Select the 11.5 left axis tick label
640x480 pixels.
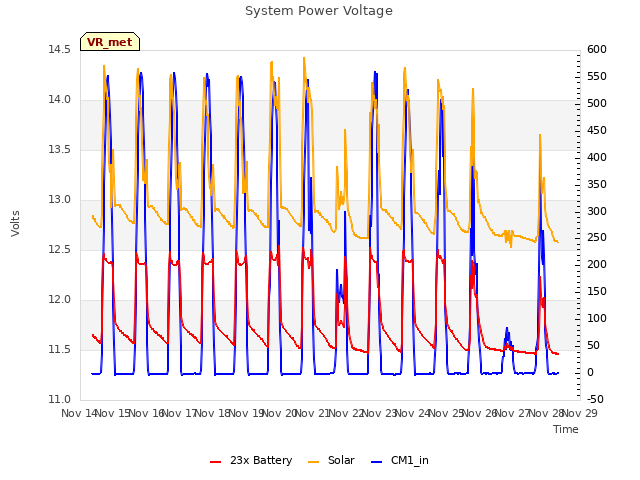click(x=60, y=349)
